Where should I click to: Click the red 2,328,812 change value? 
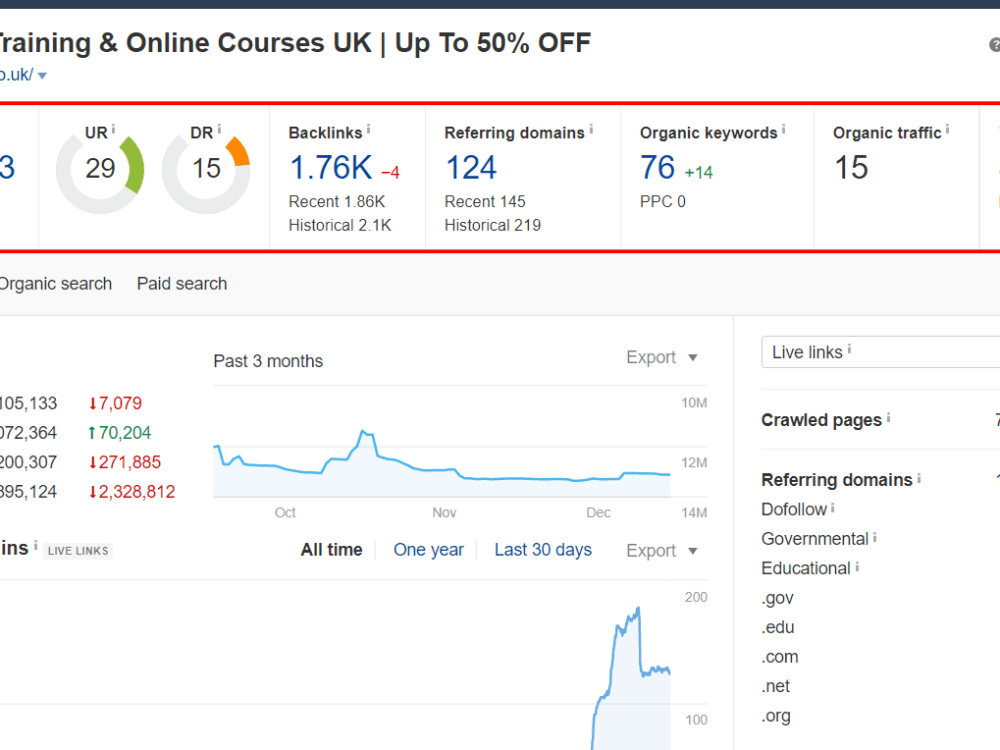pyautogui.click(x=132, y=492)
